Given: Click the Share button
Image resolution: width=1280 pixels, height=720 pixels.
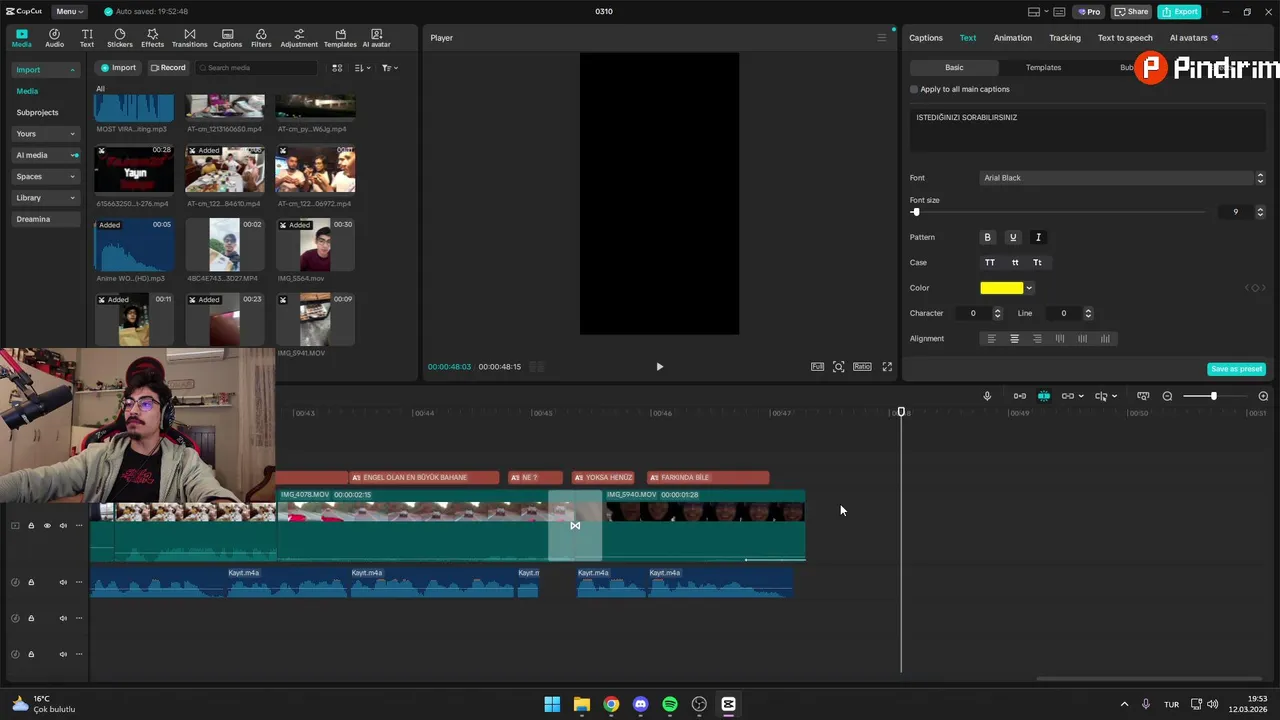Looking at the screenshot, I should point(1131,12).
